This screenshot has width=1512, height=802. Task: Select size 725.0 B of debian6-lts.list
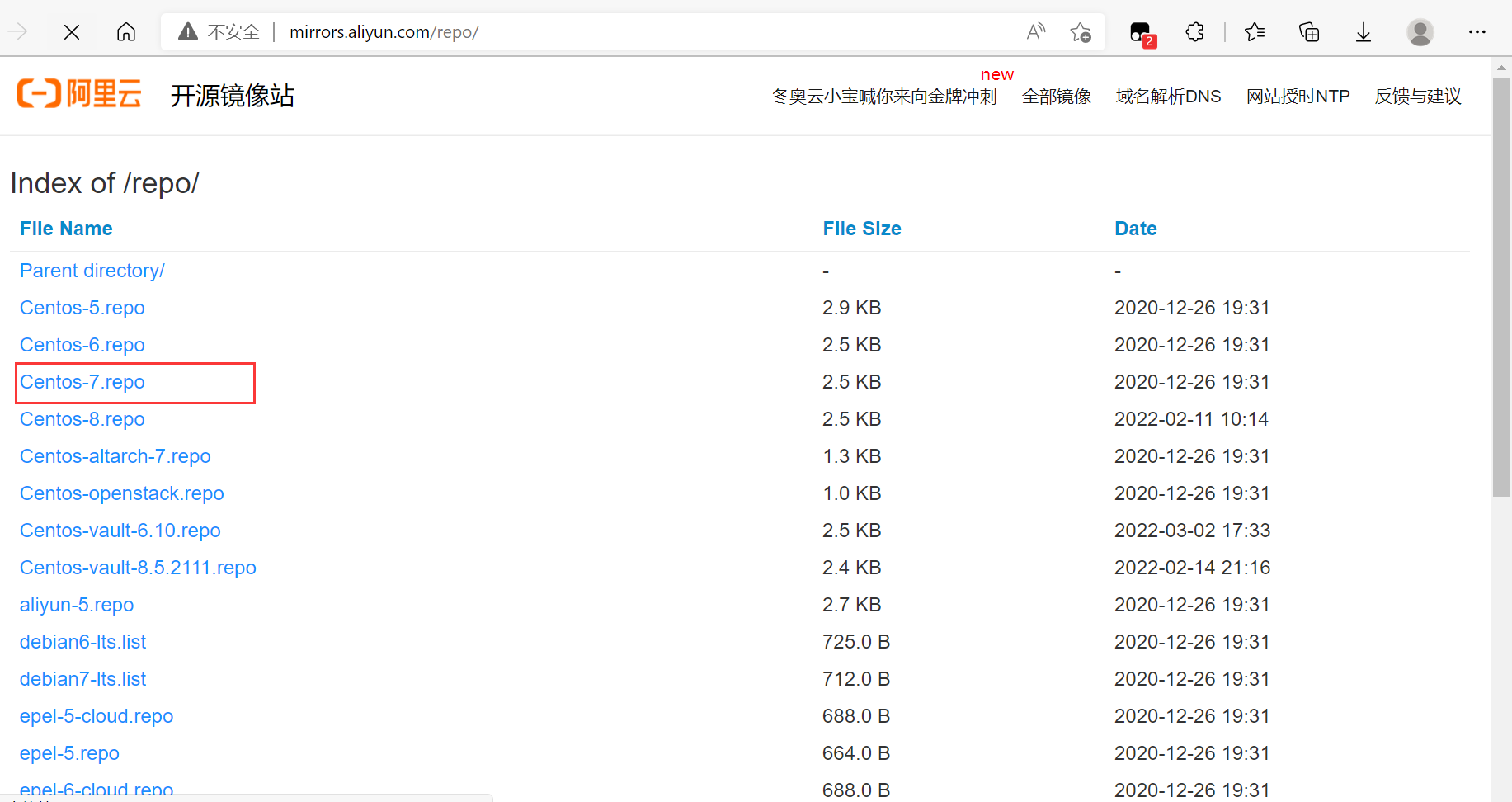[856, 642]
